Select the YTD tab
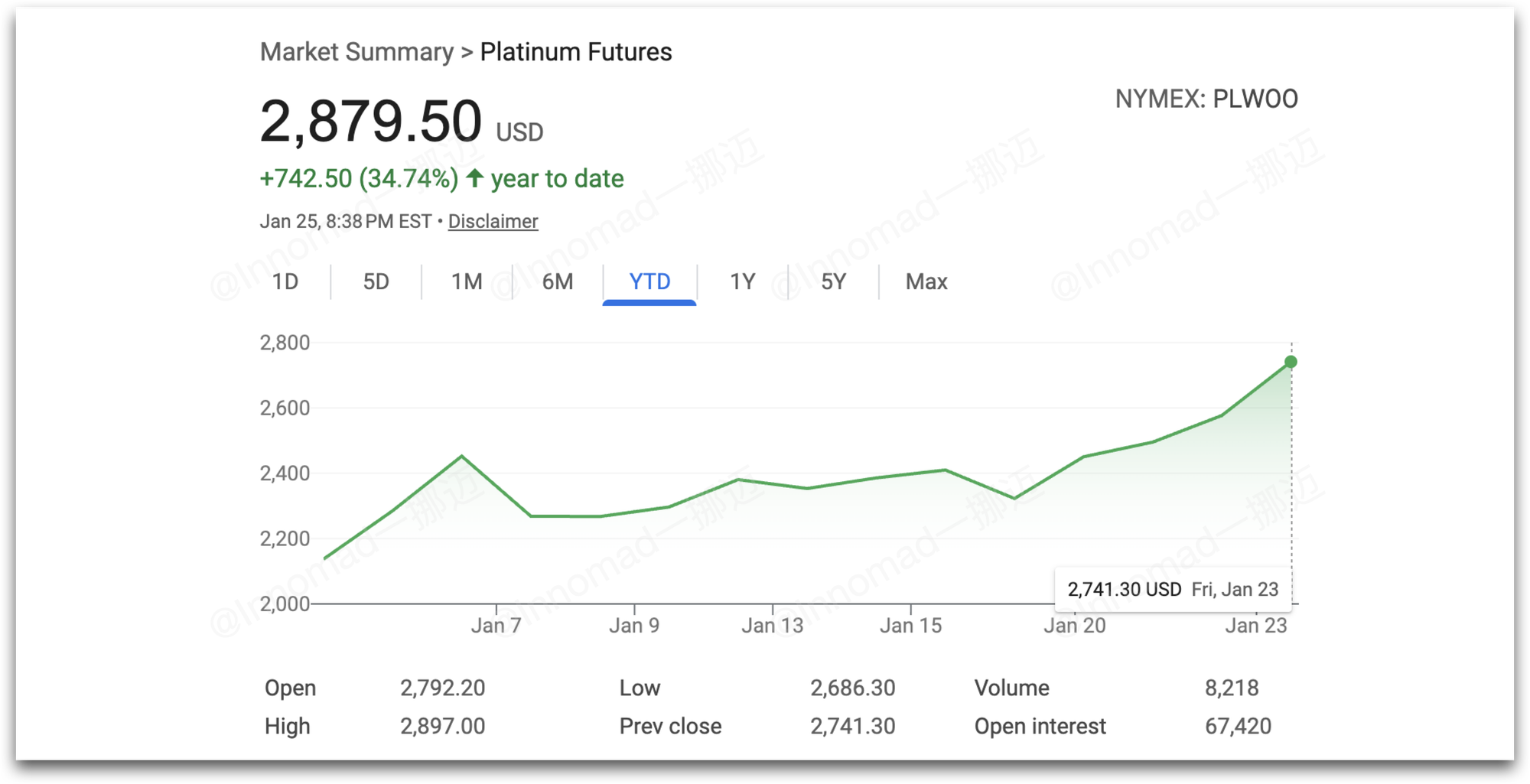The image size is (1530, 784). 649,282
